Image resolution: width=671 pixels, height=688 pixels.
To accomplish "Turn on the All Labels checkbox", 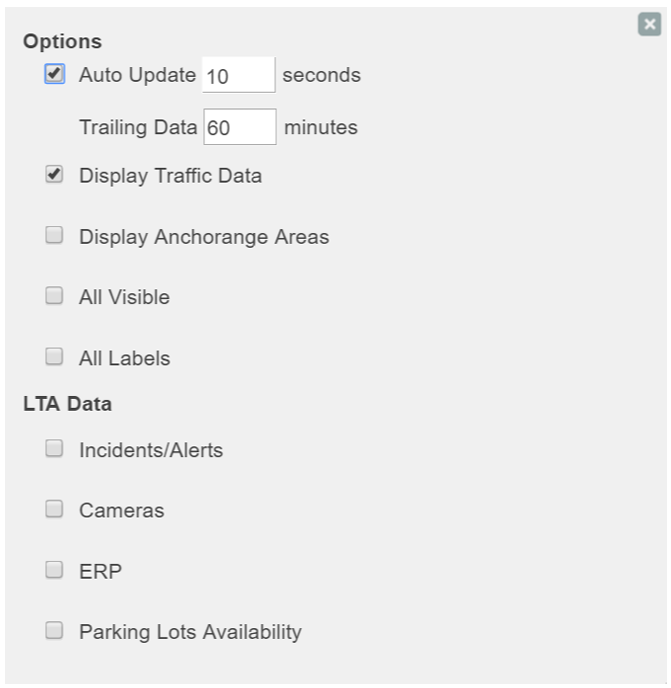I will (x=55, y=357).
